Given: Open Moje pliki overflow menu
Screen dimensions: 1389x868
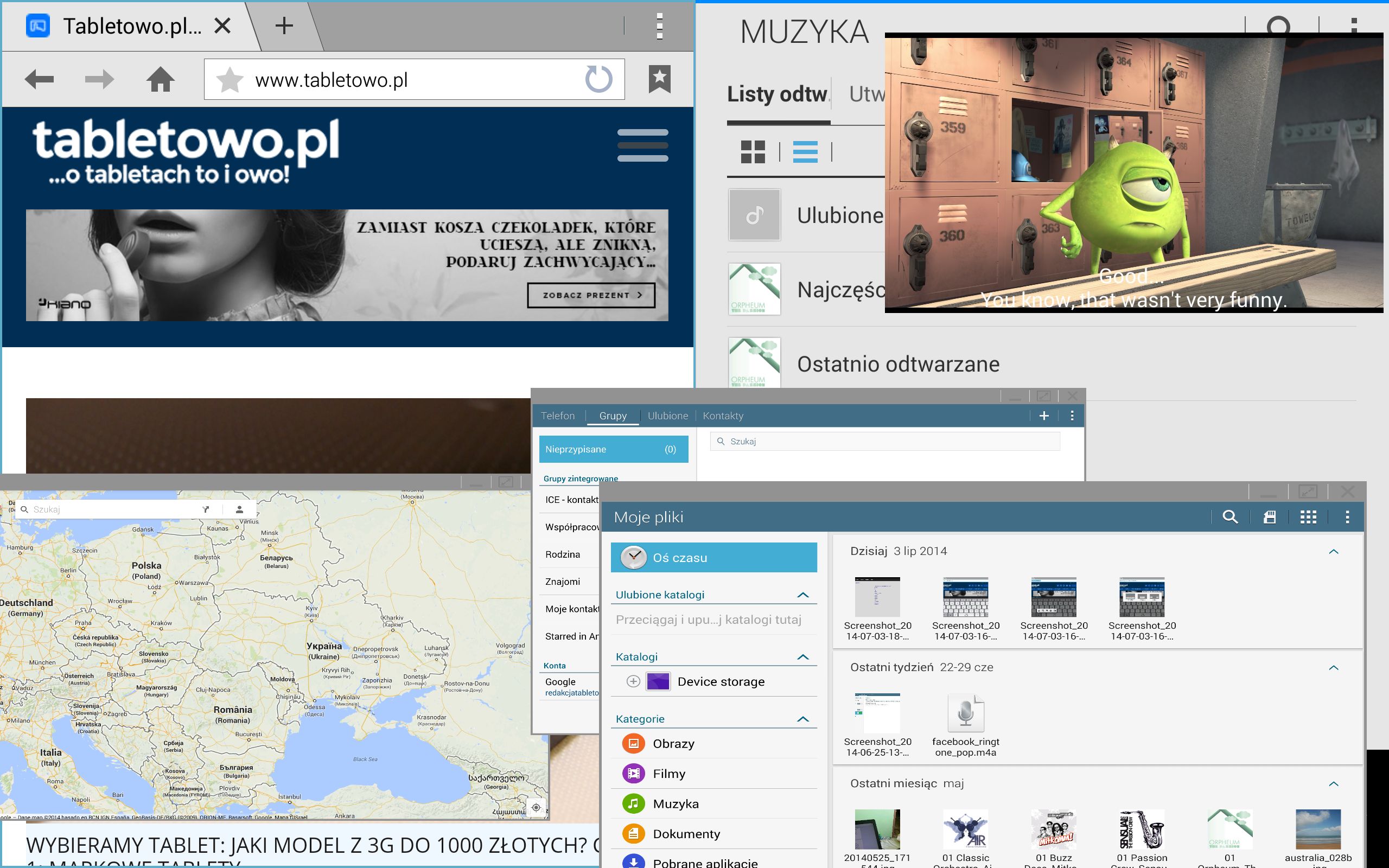Looking at the screenshot, I should (x=1347, y=516).
